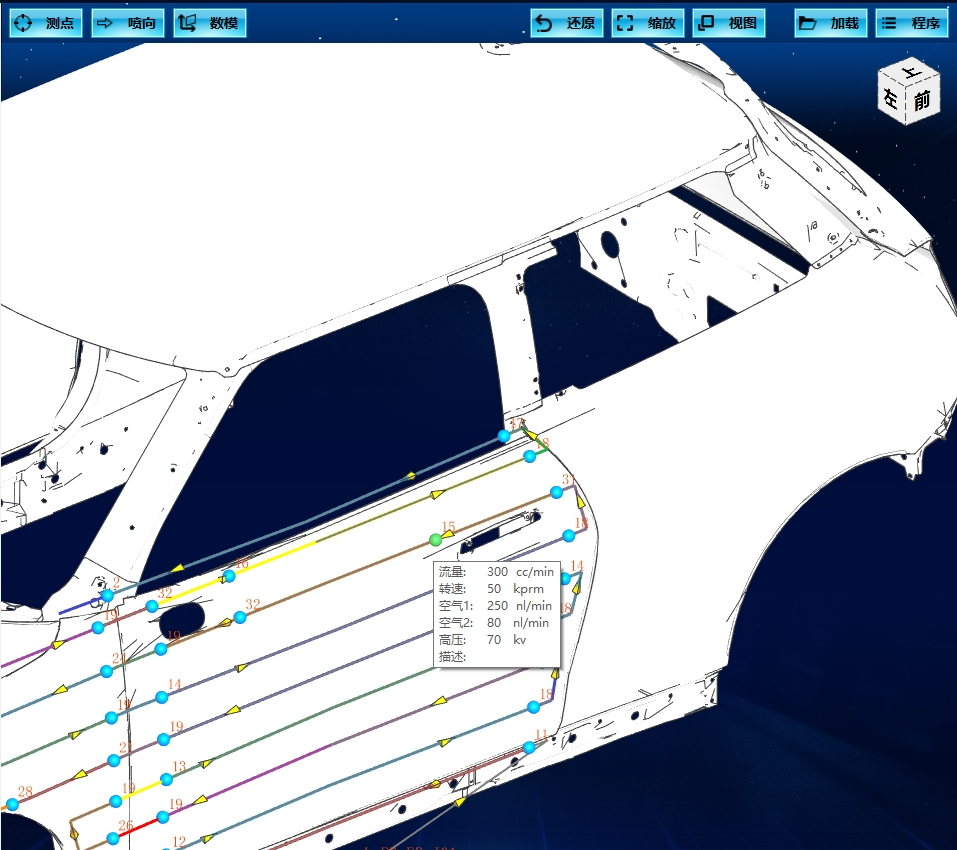The height and width of the screenshot is (850, 957).
Task: Select the 前 face of view cube
Action: click(922, 101)
